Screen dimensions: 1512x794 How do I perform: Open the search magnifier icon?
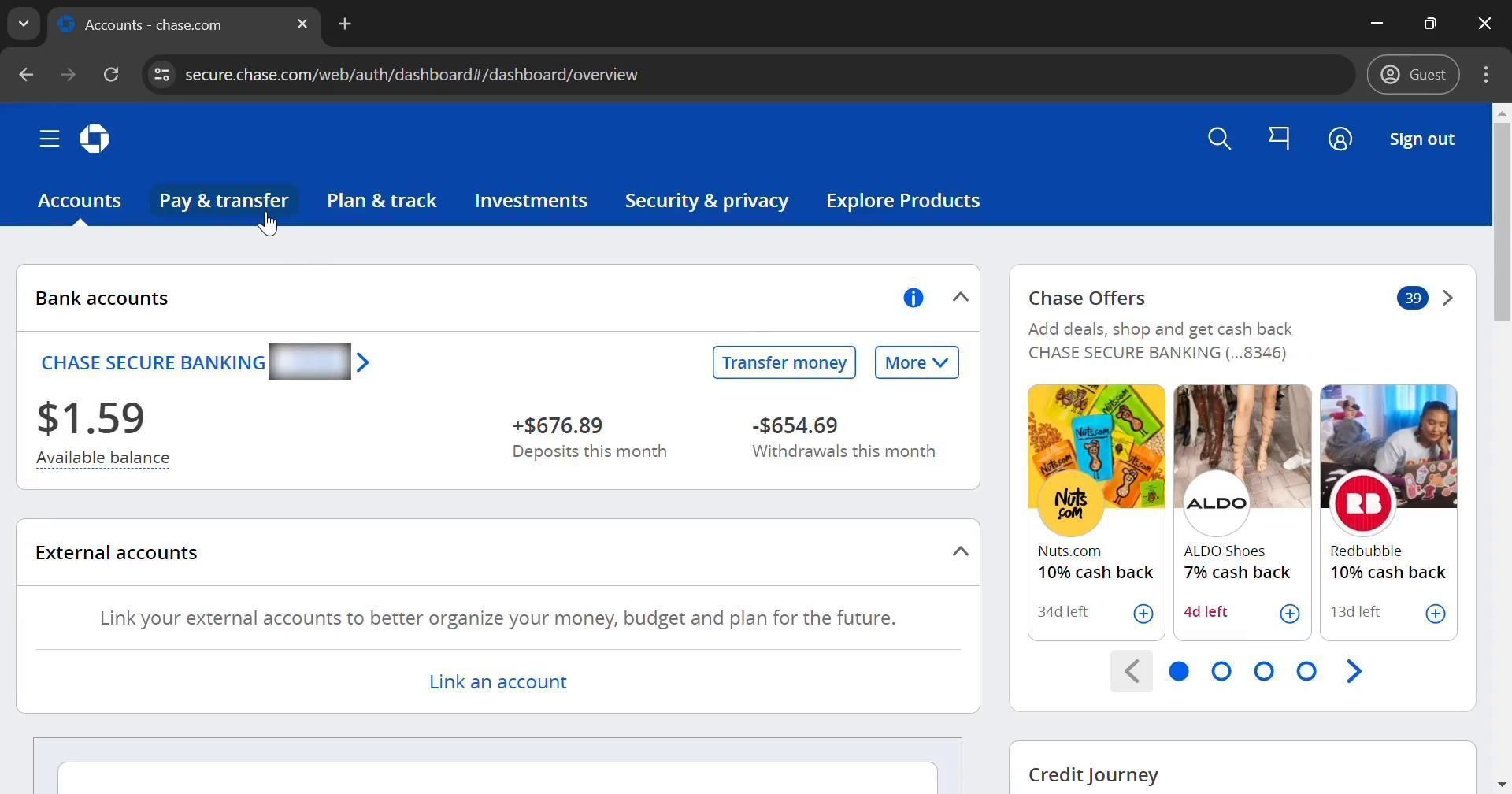(x=1219, y=139)
